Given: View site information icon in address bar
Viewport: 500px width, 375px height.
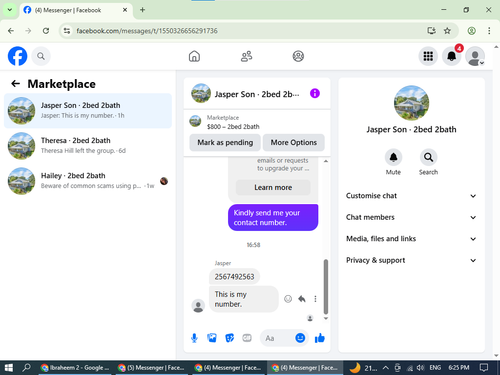Looking at the screenshot, I should 67,31.
